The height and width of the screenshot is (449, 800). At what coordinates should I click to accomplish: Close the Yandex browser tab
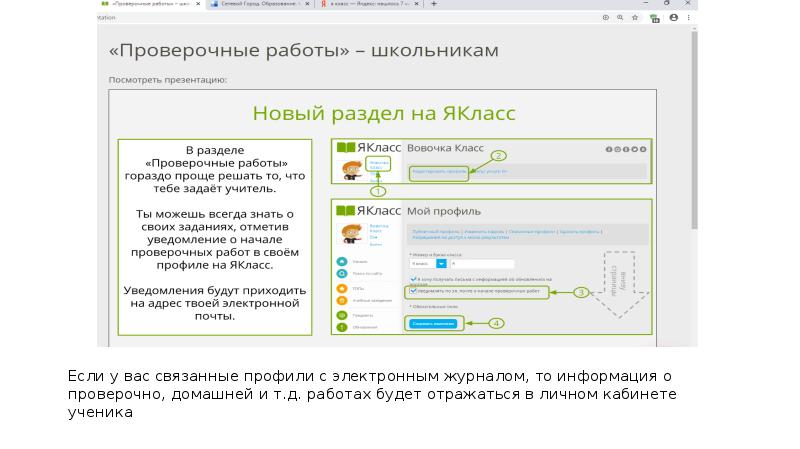(416, 4)
